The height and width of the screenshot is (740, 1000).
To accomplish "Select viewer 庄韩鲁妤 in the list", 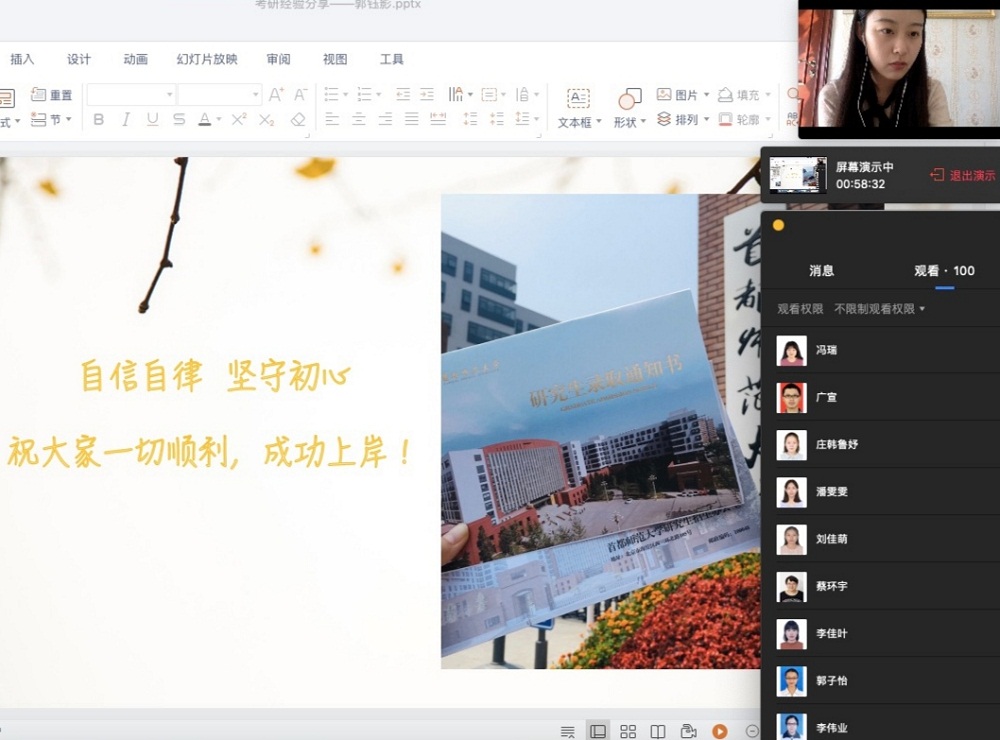I will (836, 444).
